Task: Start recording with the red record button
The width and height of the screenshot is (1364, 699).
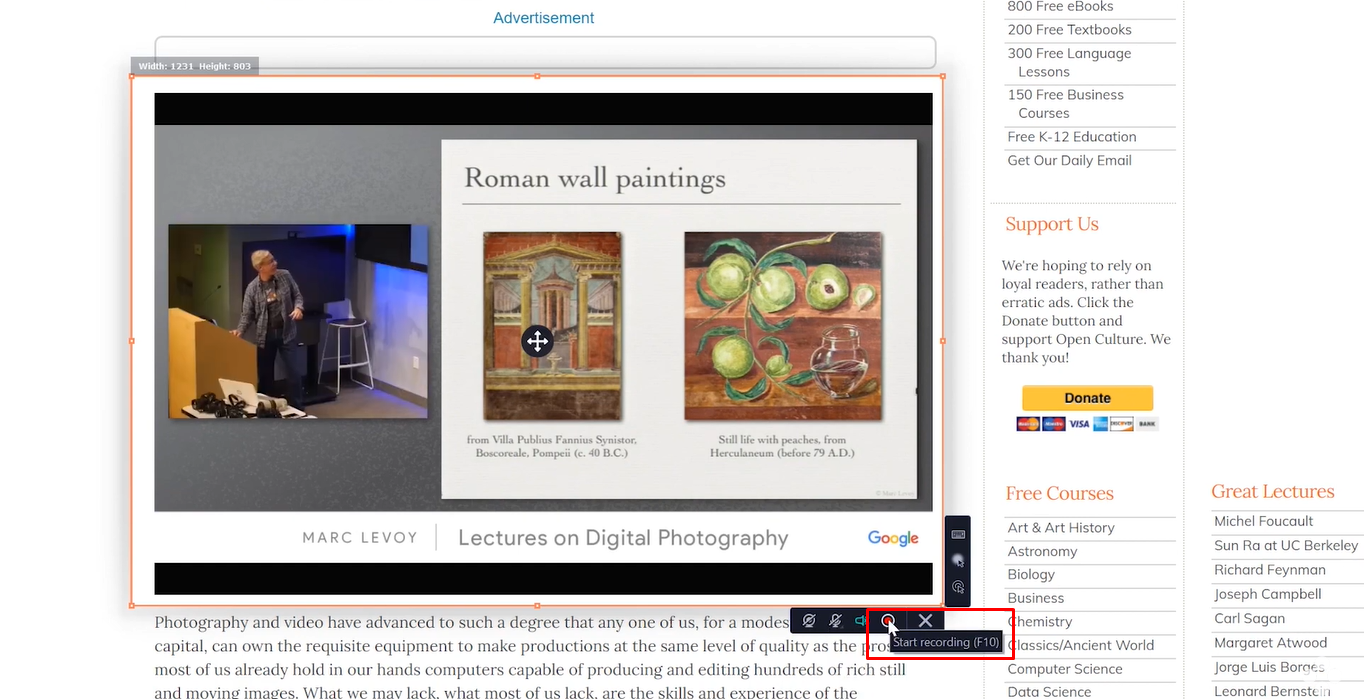Action: point(888,621)
